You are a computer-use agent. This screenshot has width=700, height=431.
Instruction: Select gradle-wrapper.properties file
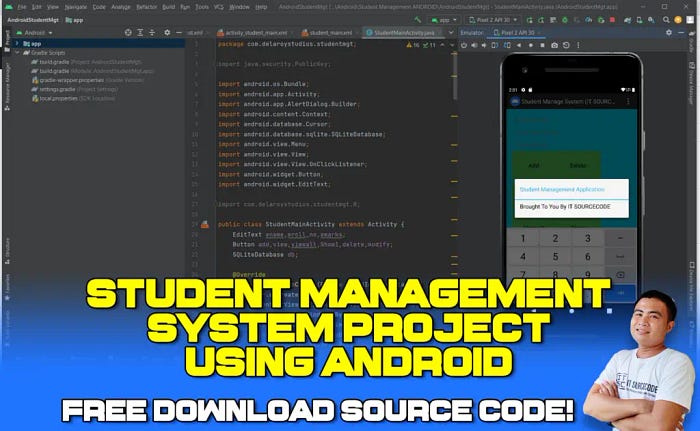pos(88,80)
